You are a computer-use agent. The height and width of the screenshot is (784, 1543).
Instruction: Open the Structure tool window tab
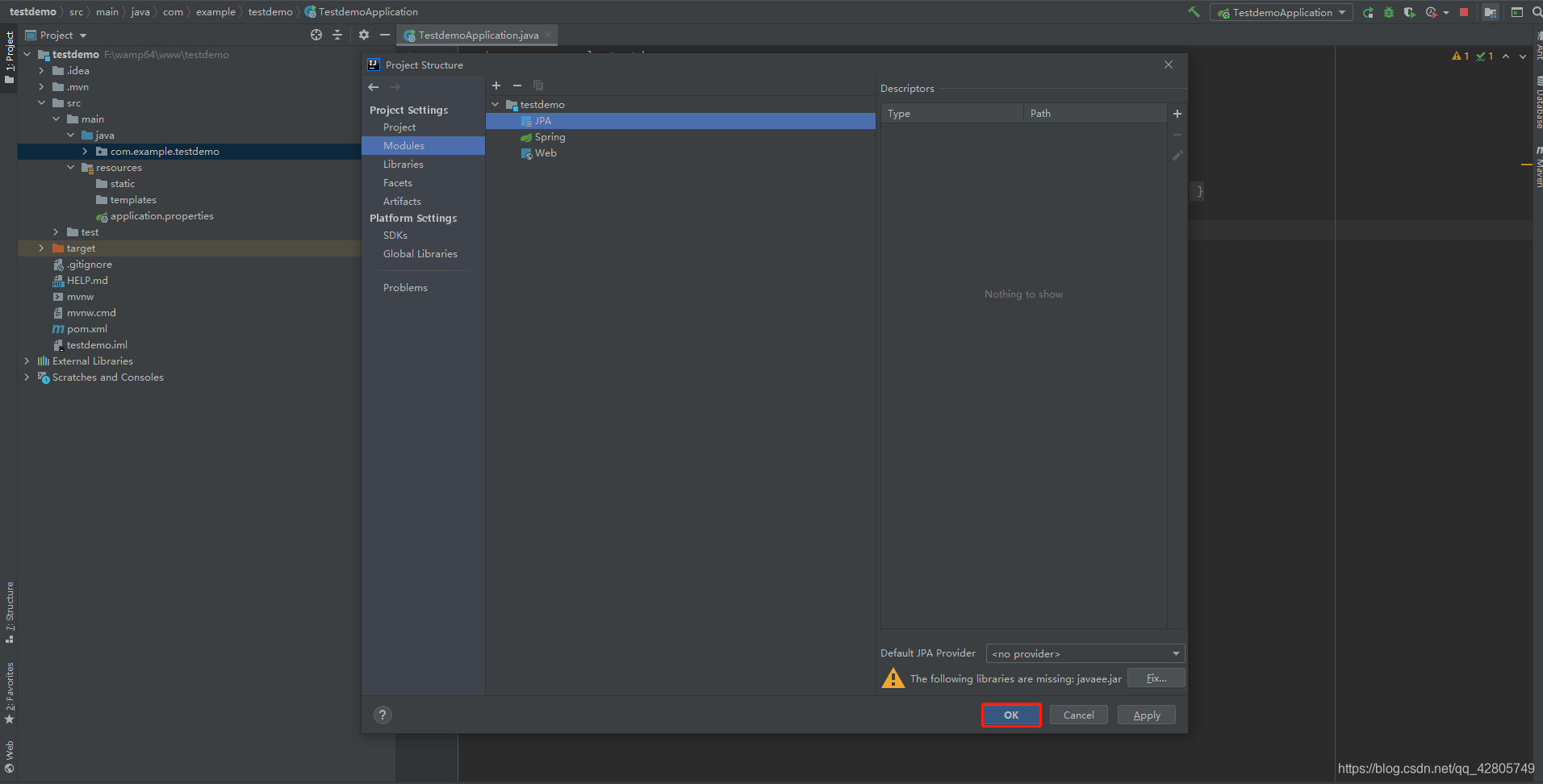[x=10, y=612]
